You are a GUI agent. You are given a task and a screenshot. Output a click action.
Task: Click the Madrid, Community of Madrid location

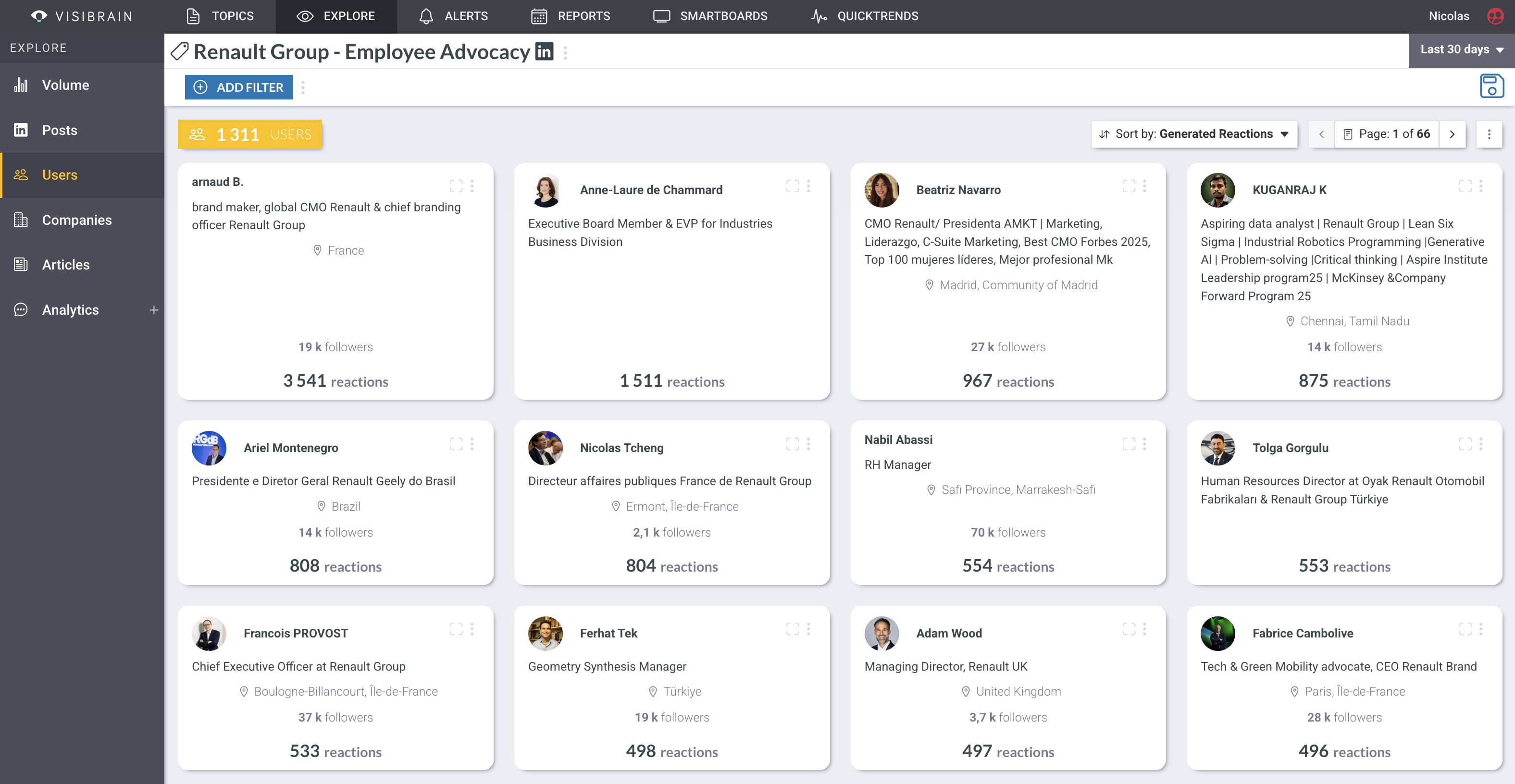click(1011, 285)
